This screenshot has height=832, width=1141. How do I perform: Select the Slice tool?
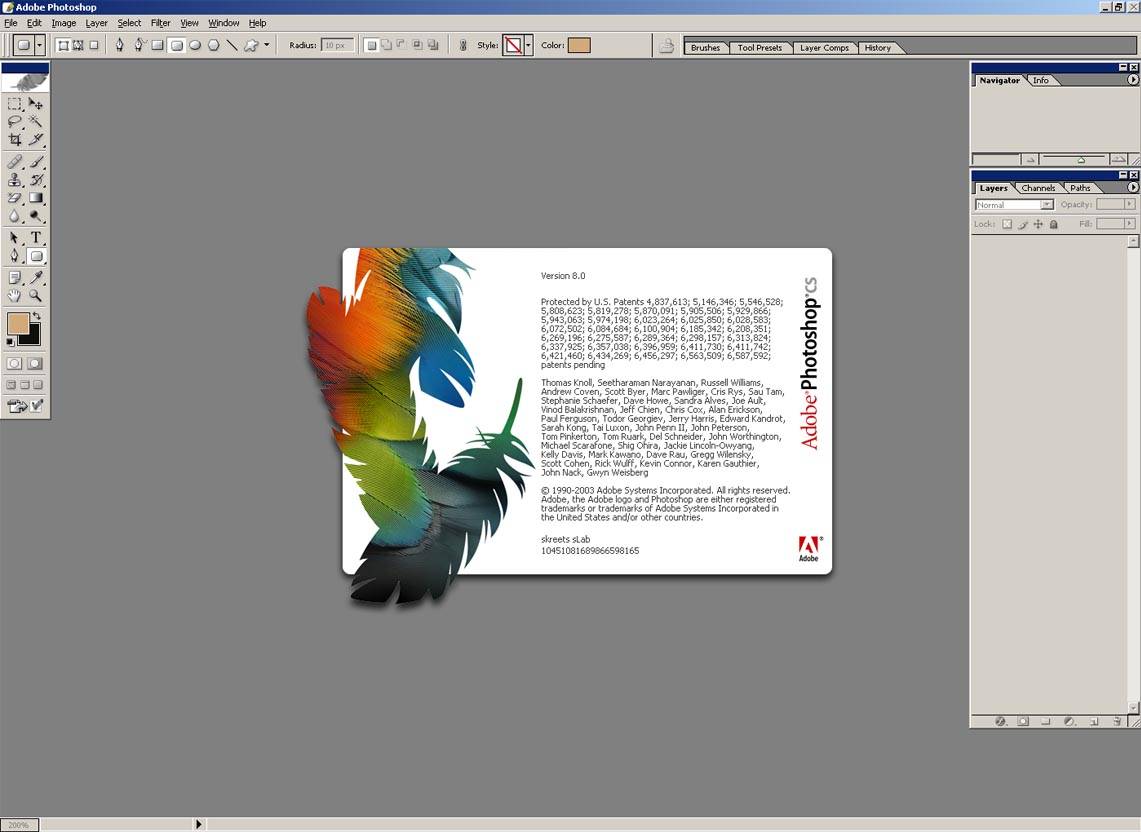(x=36, y=139)
